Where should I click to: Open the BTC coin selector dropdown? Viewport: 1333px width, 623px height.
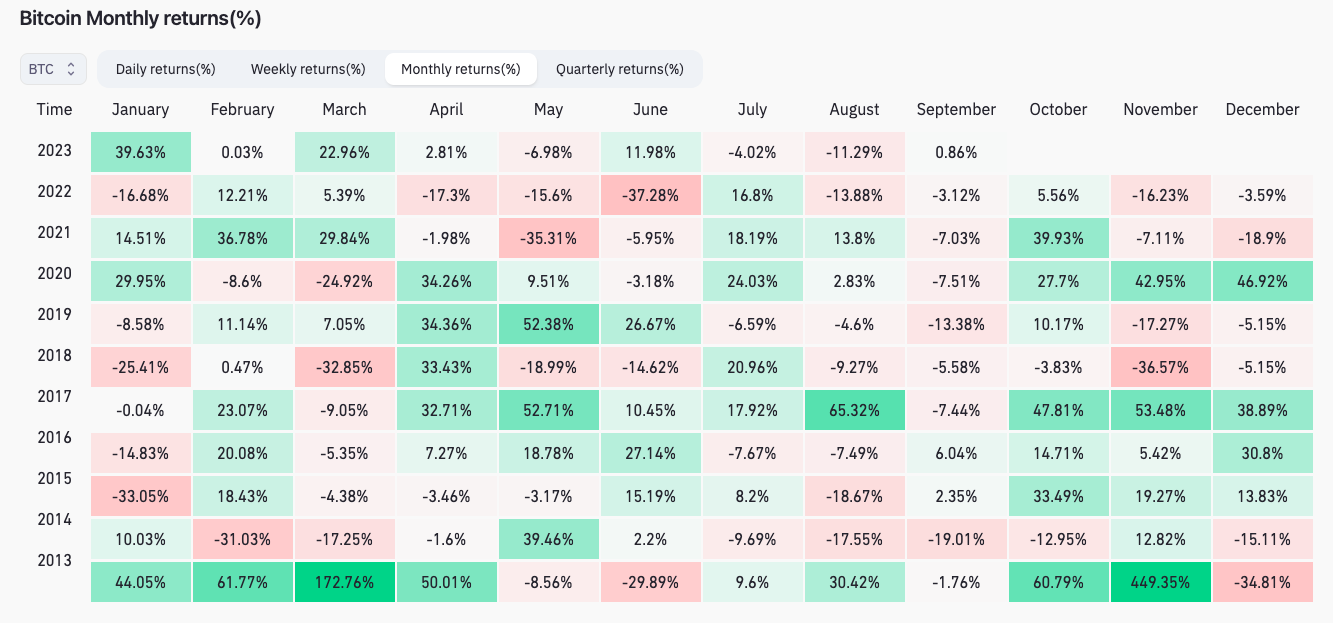click(x=53, y=69)
